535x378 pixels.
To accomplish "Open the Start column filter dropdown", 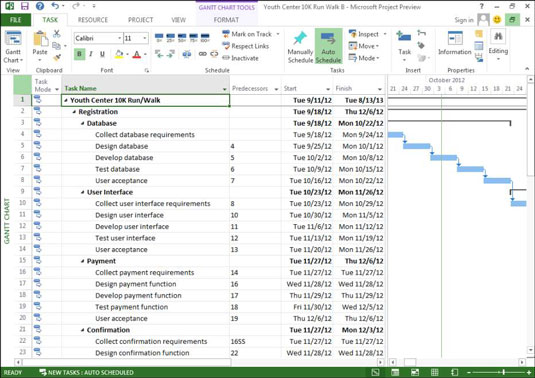I will pos(328,89).
